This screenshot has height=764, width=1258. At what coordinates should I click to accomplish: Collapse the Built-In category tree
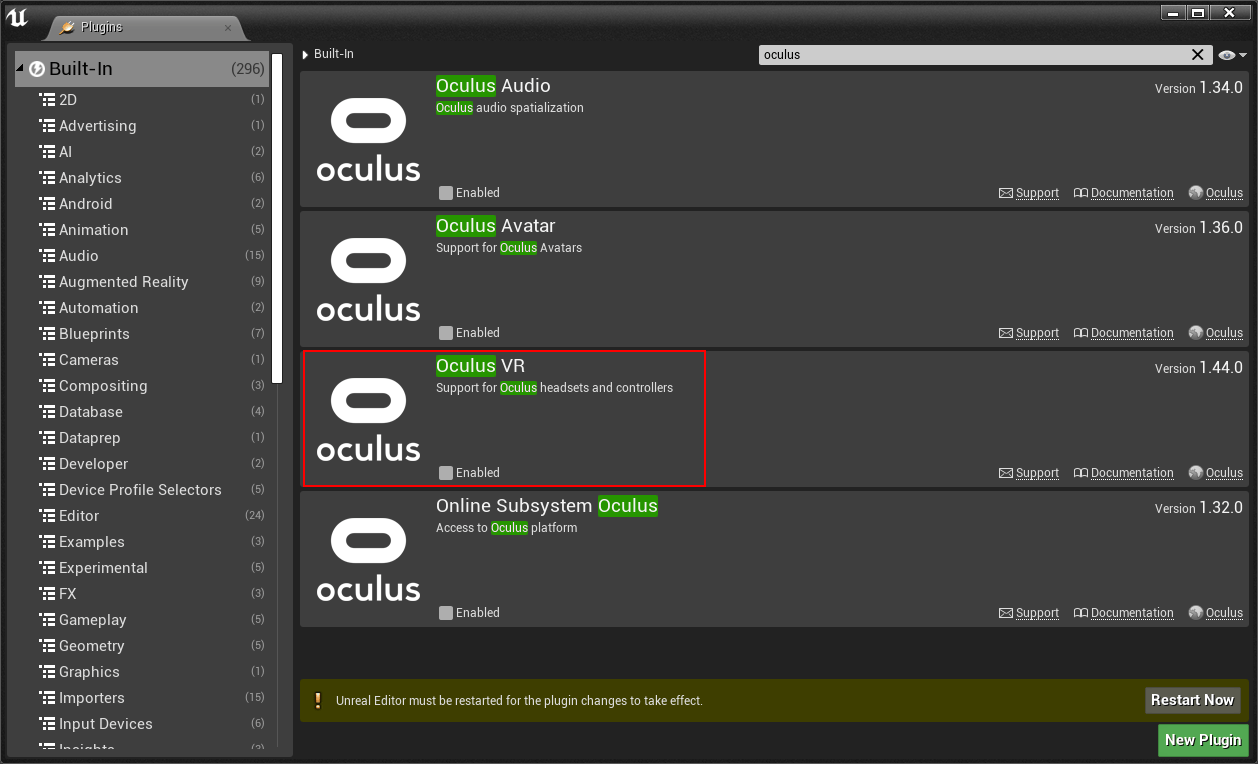click(x=20, y=69)
